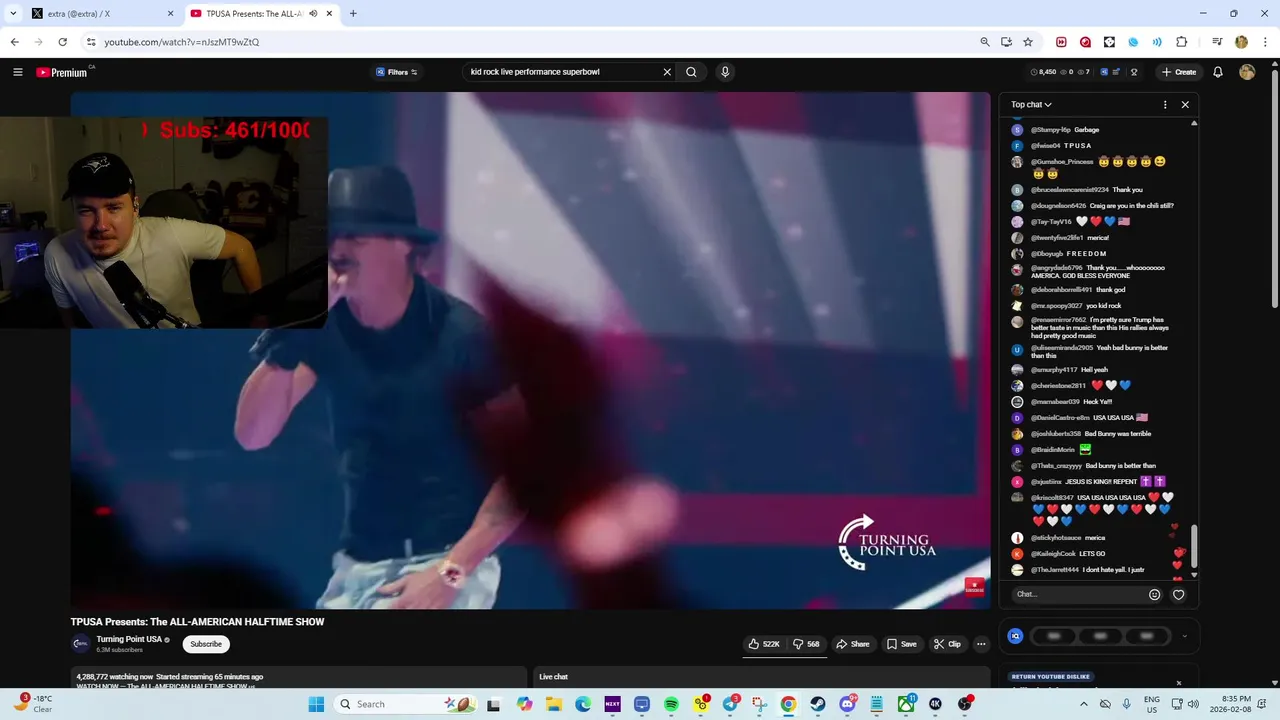Open the Filters dropdown
The width and height of the screenshot is (1280, 720).
point(397,72)
